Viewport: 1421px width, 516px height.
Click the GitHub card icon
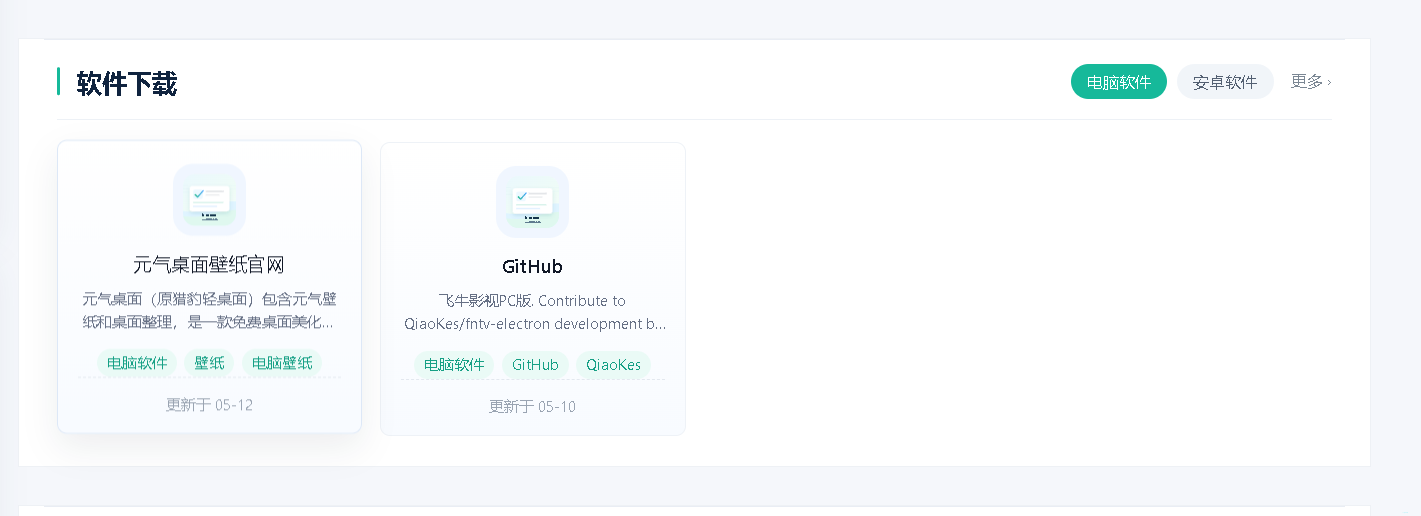532,202
